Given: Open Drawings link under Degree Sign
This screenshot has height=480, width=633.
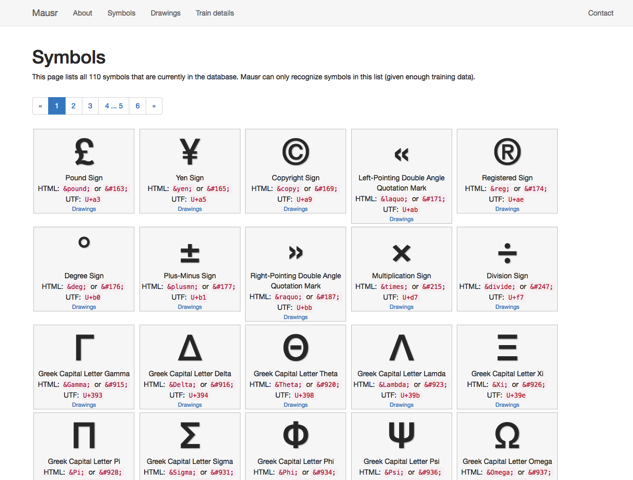Looking at the screenshot, I should tap(84, 307).
